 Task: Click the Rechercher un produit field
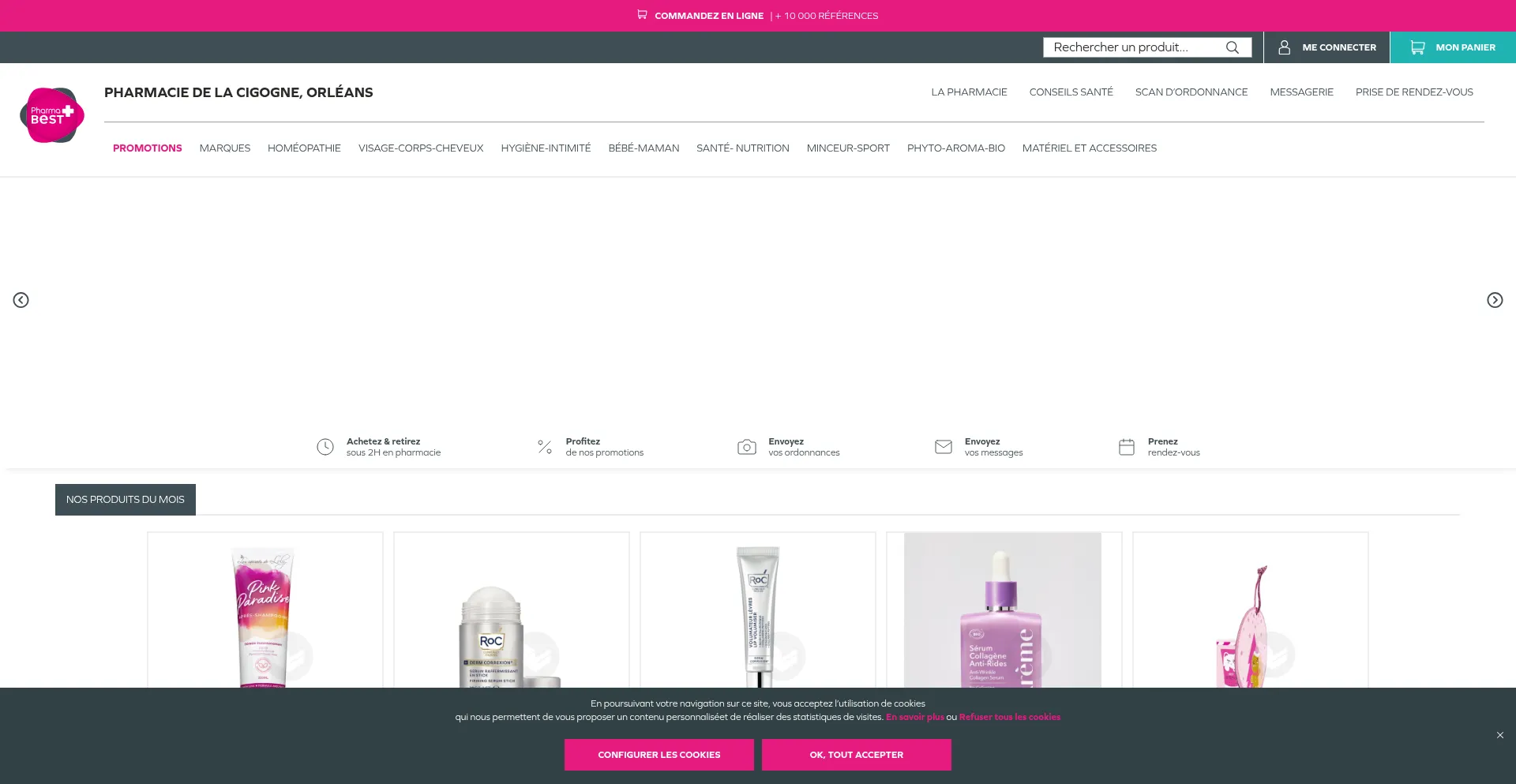(x=1133, y=47)
